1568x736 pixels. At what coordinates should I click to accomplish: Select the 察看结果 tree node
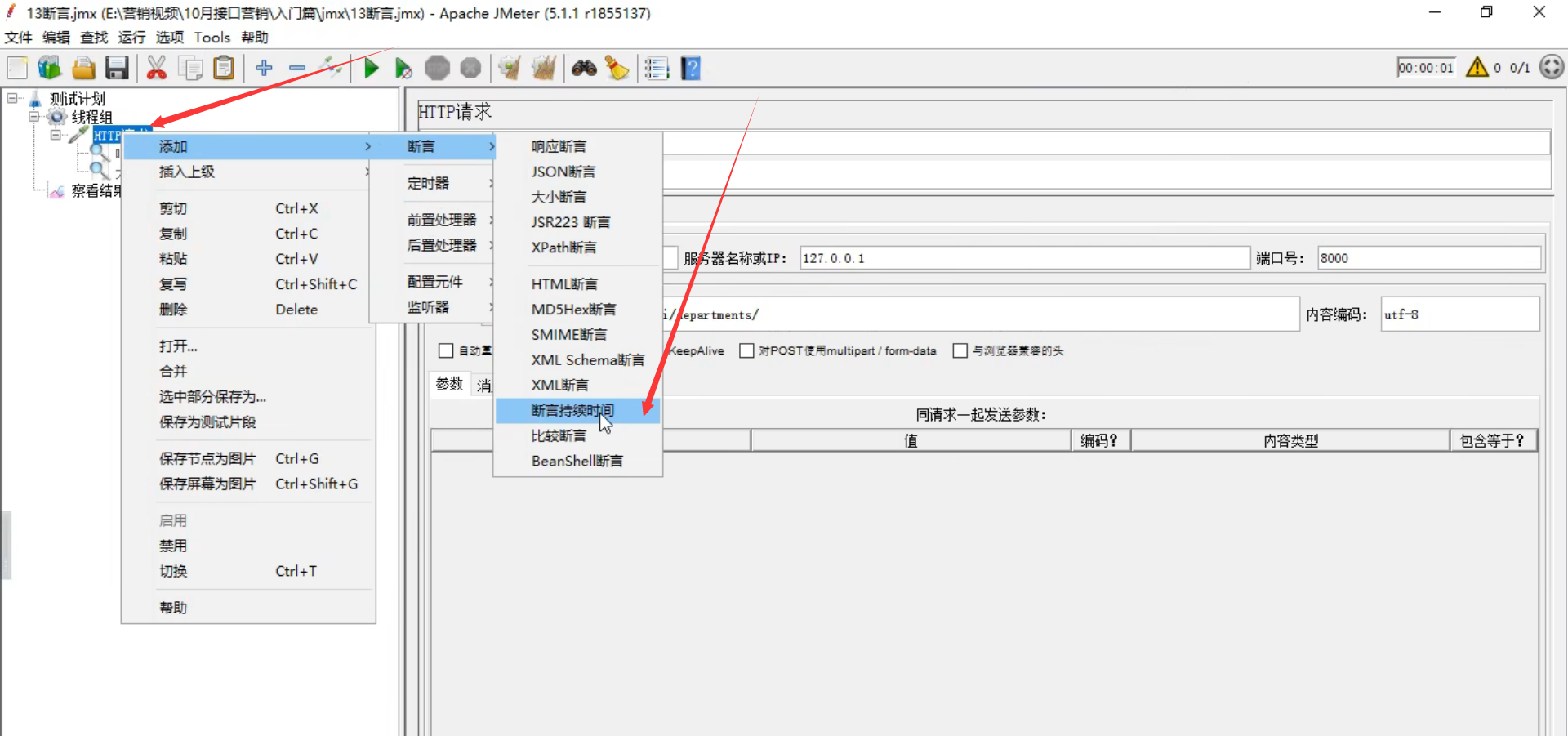(96, 190)
